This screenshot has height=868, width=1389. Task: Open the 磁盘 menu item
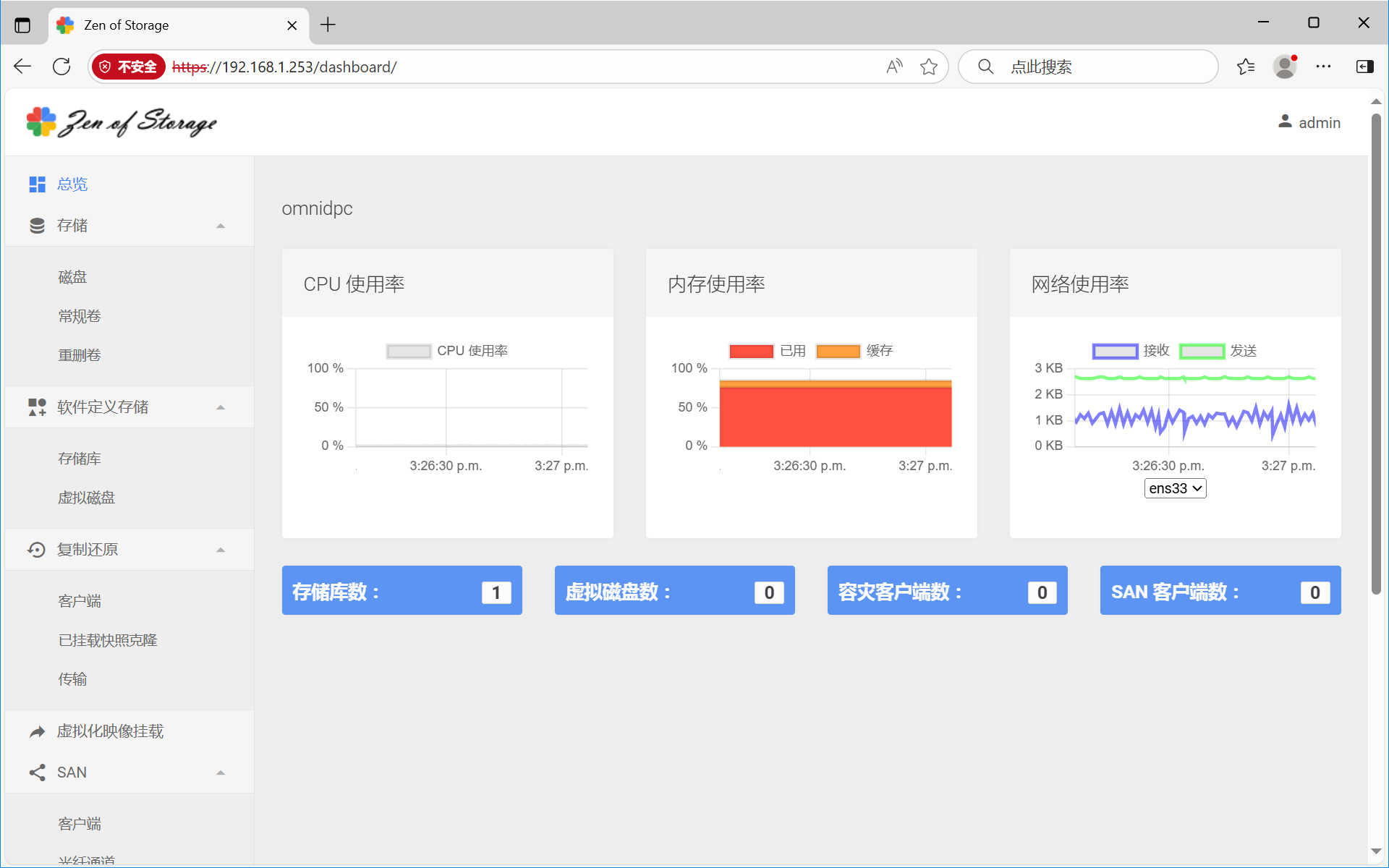(72, 277)
